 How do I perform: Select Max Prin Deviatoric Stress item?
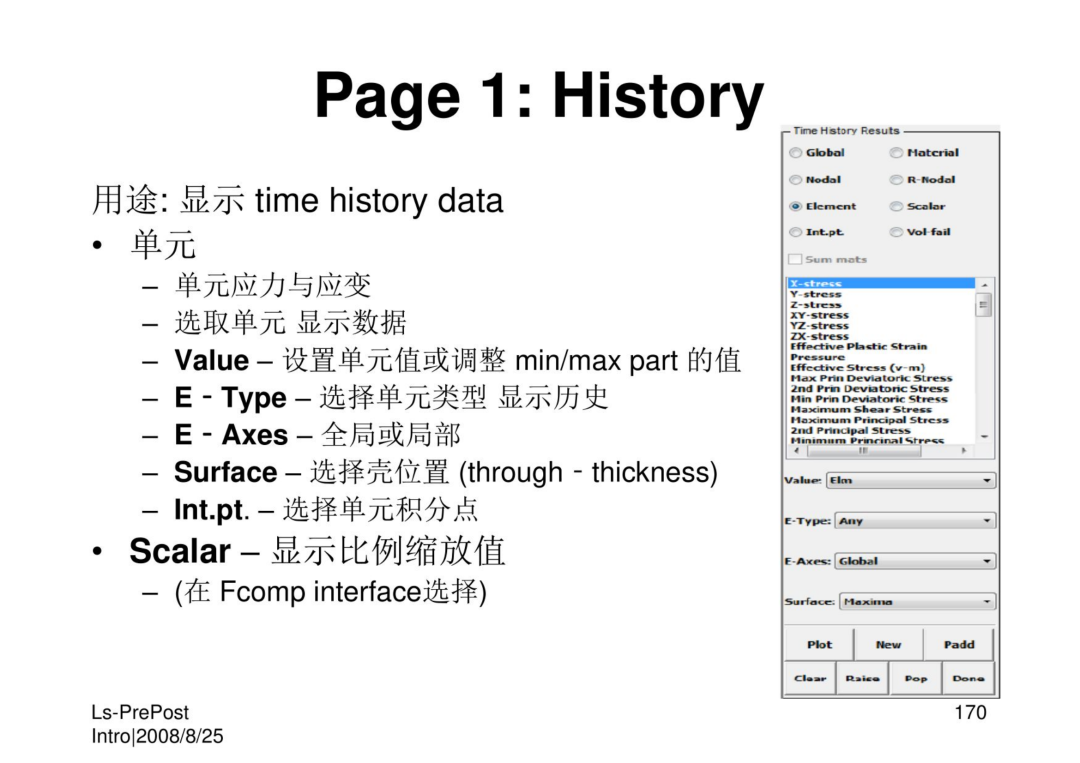[x=882, y=378]
